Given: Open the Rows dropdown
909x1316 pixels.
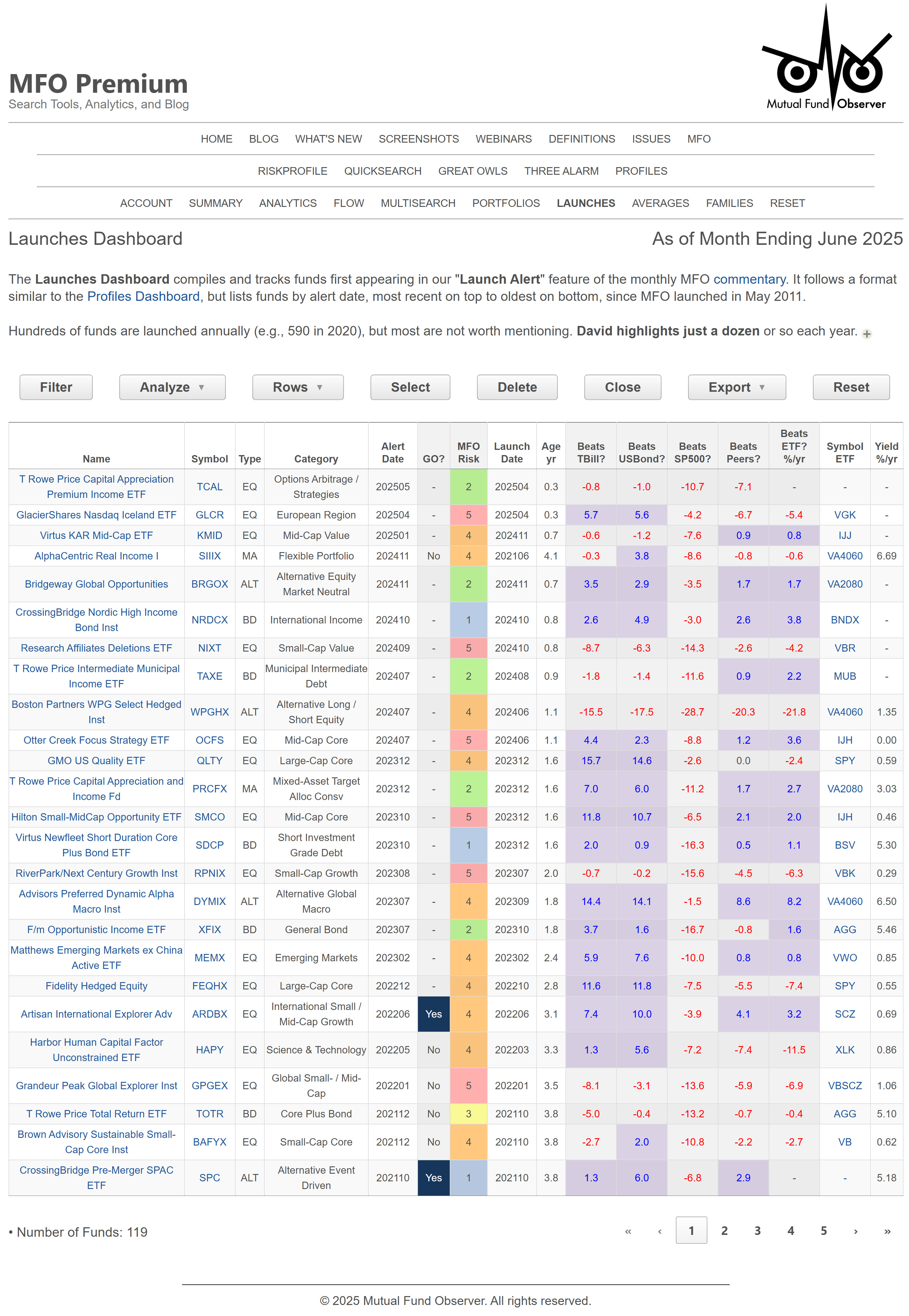Looking at the screenshot, I should (297, 387).
